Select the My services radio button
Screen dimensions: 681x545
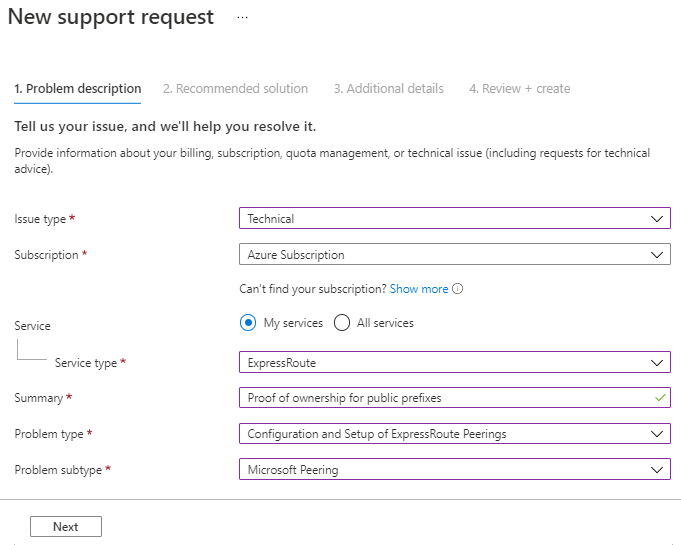249,323
